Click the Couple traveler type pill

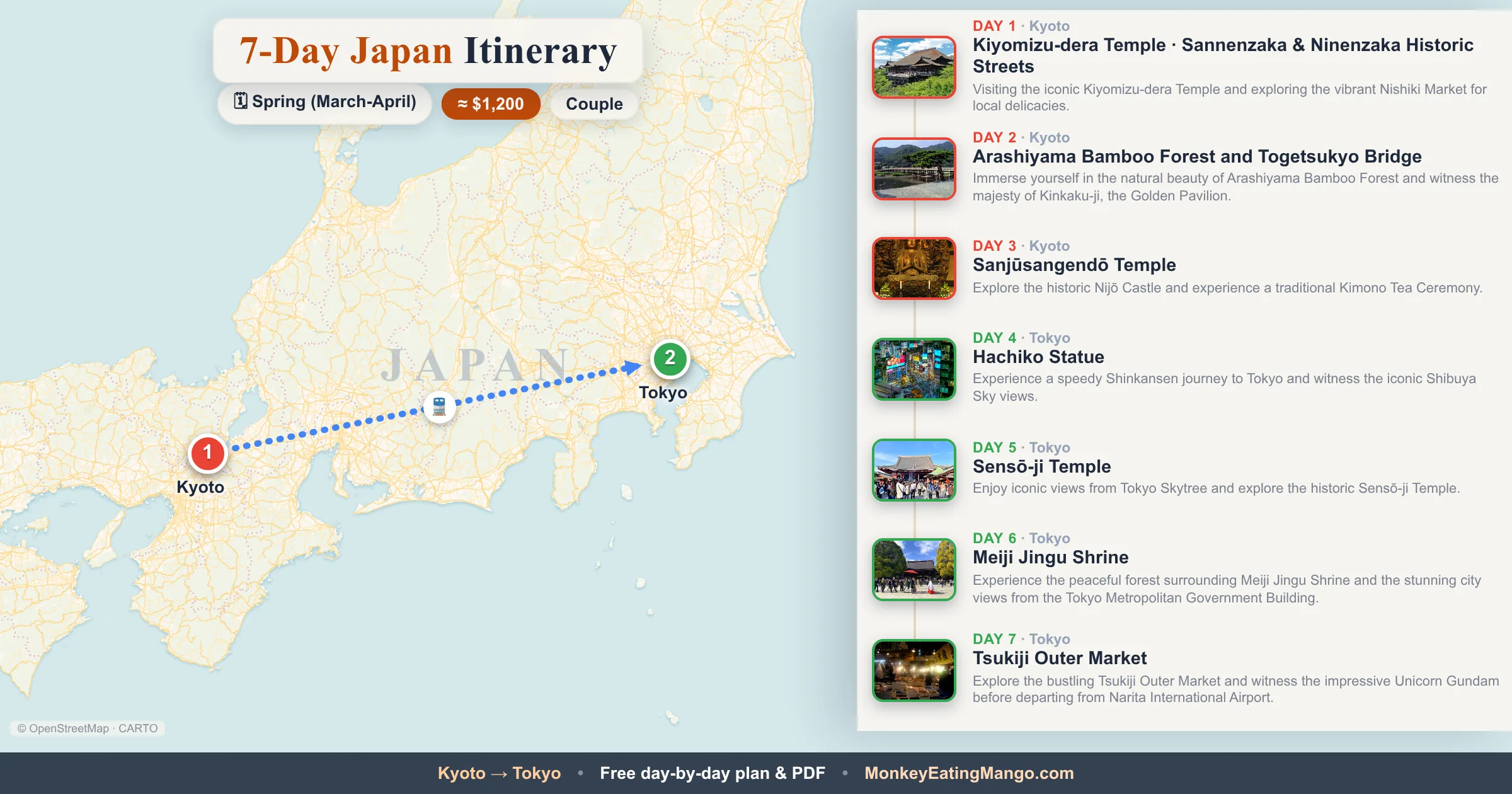tap(594, 104)
